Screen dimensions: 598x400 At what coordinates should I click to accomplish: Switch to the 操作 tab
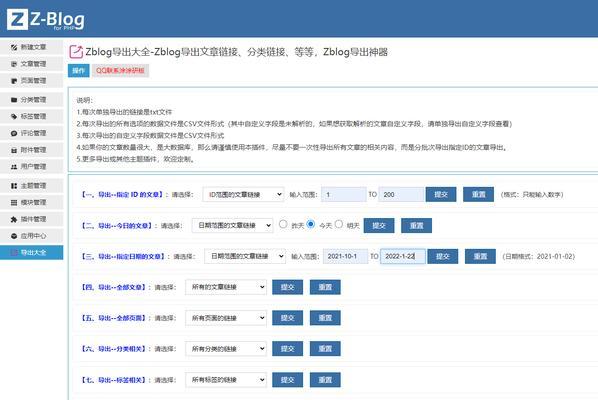tap(79, 71)
